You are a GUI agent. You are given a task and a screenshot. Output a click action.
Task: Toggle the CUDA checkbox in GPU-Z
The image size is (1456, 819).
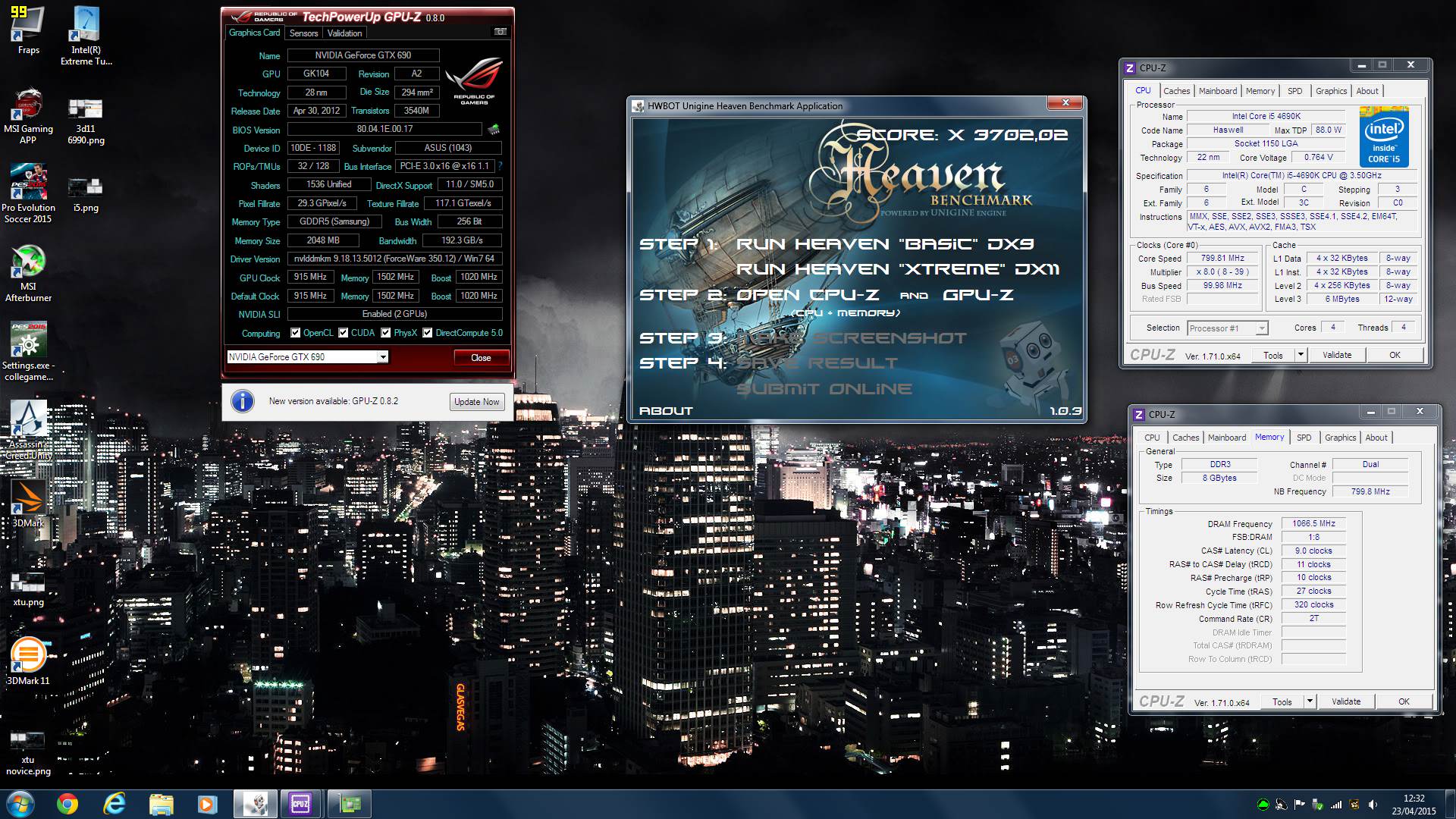[343, 333]
